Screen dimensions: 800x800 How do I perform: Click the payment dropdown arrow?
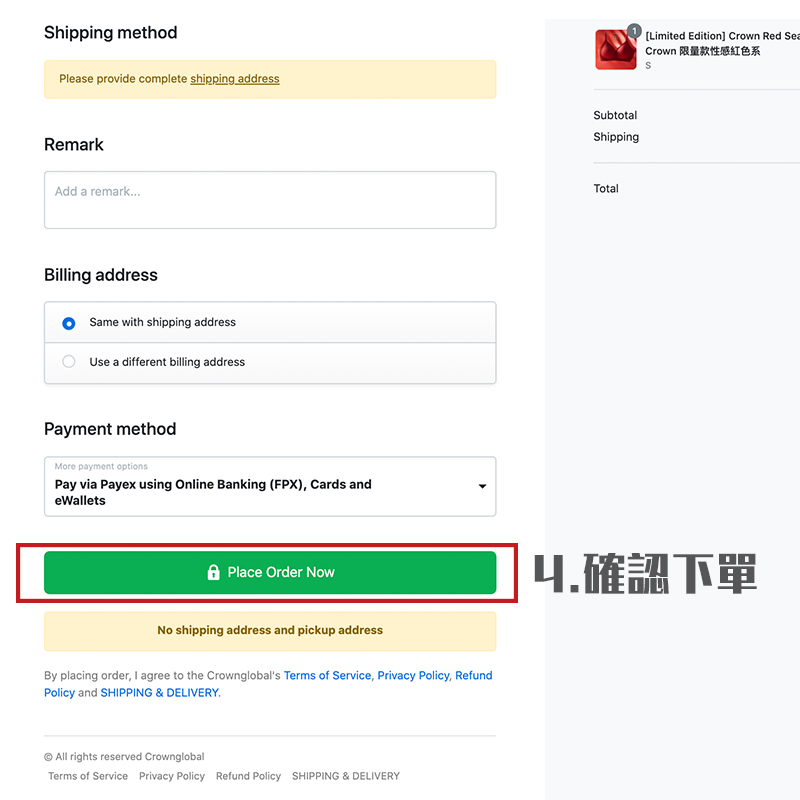point(482,487)
